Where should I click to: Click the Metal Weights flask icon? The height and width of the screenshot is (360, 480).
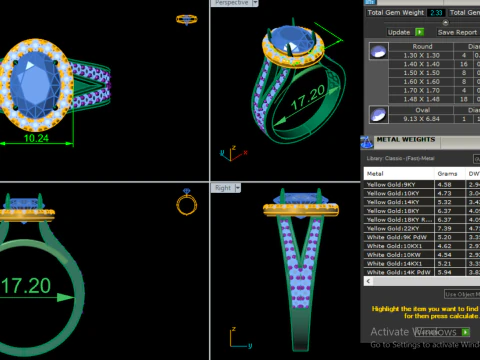coord(367,142)
